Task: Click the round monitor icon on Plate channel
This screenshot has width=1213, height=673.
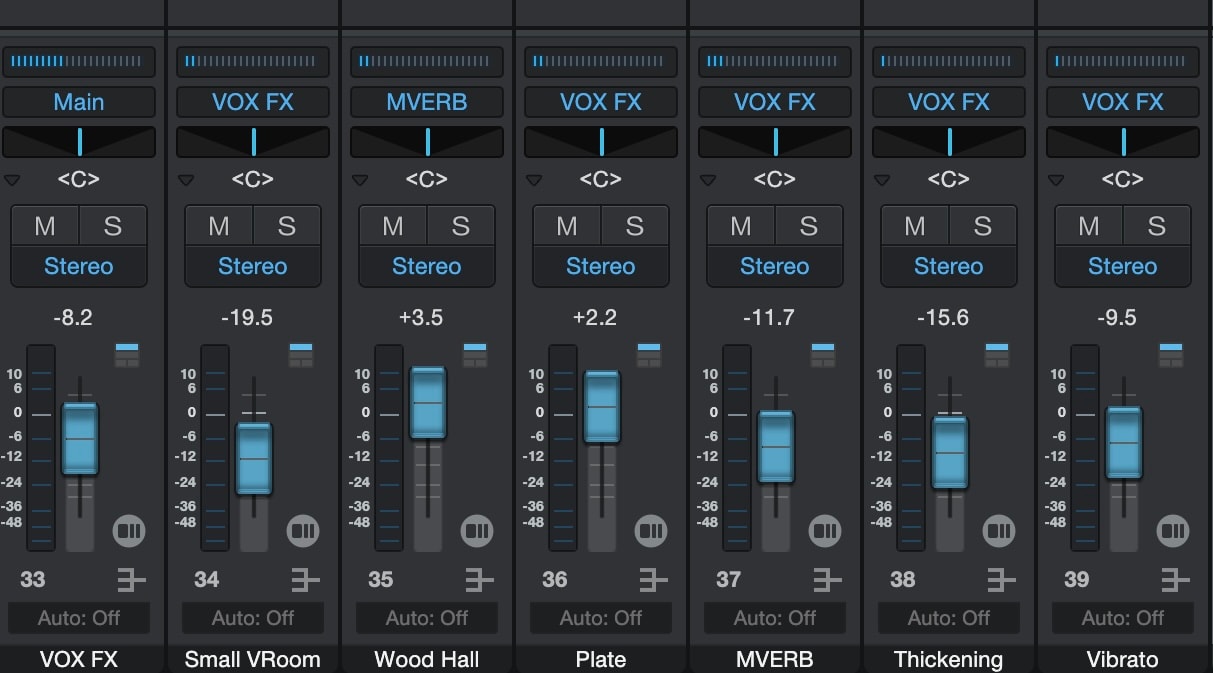Action: pos(651,530)
